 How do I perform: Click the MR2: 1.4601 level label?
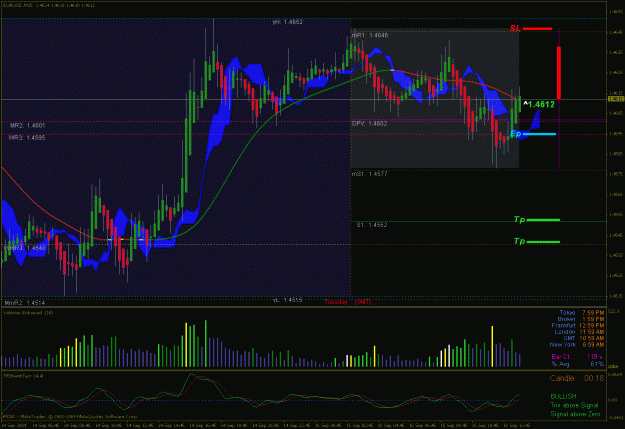[28, 125]
